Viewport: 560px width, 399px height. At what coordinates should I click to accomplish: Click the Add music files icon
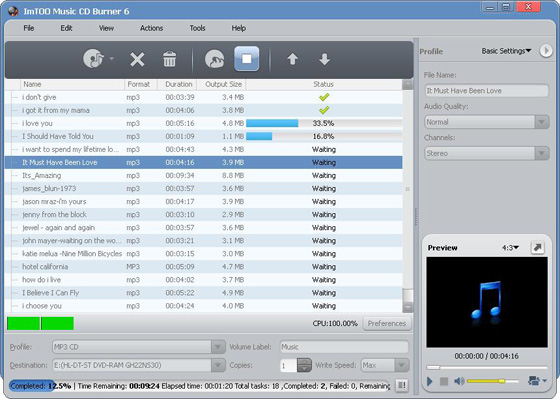click(x=94, y=59)
